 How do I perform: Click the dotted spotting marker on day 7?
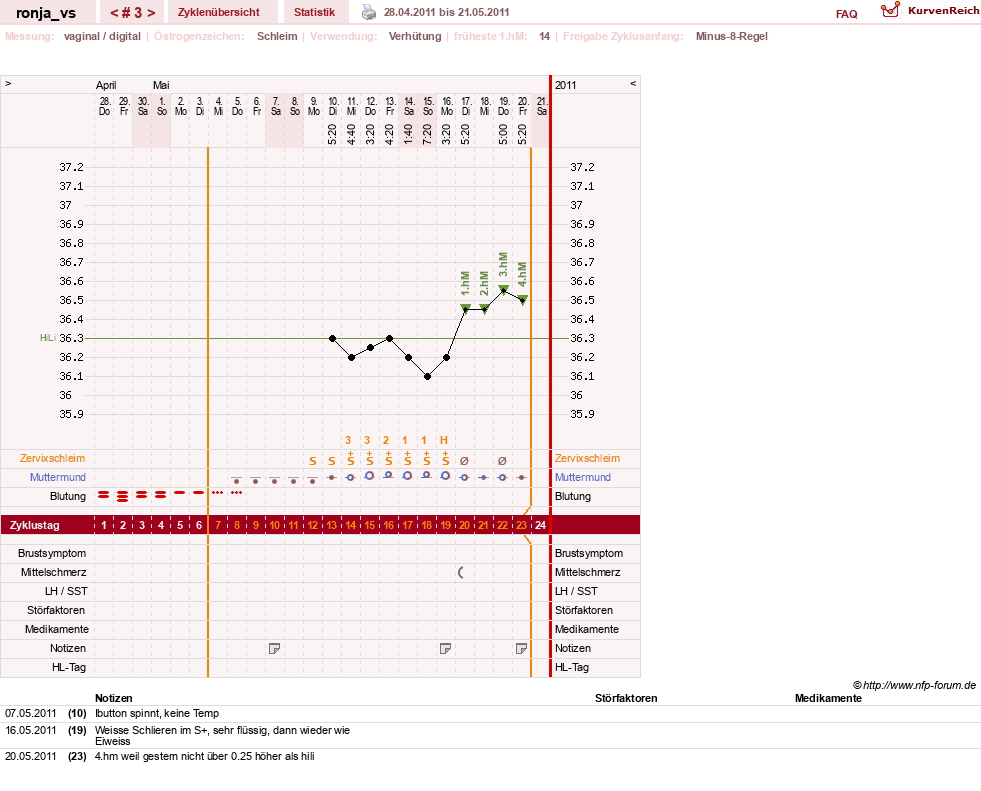coord(217,492)
